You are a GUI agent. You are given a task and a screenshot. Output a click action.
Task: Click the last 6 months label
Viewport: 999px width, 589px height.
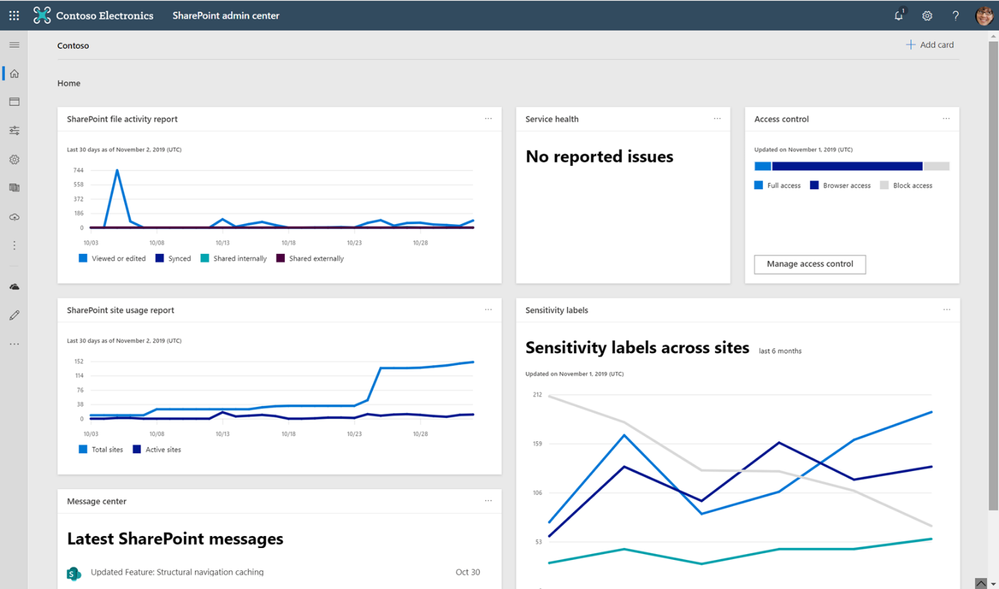coord(780,351)
